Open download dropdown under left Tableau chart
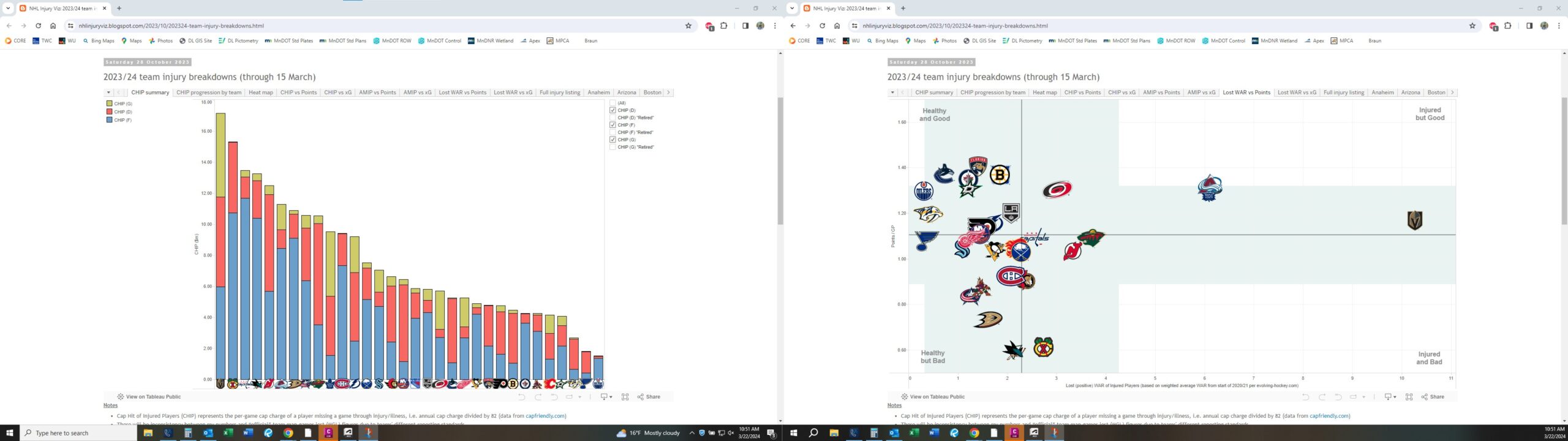Image resolution: width=1568 pixels, height=441 pixels. click(606, 397)
